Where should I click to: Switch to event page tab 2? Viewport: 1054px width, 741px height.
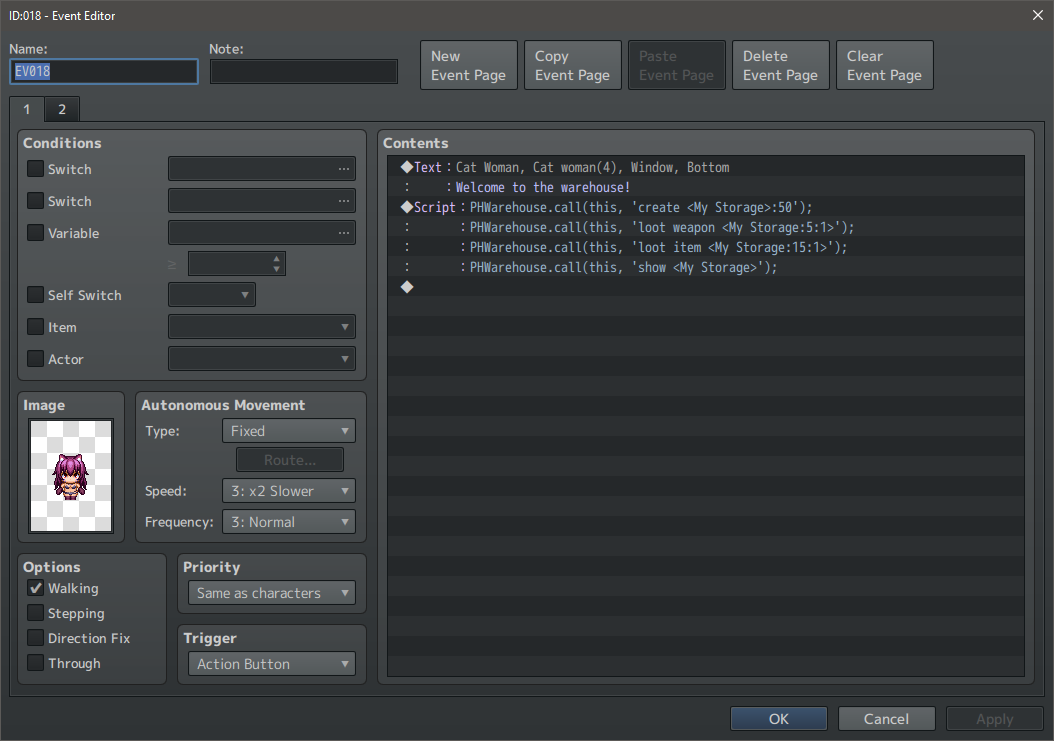(62, 109)
